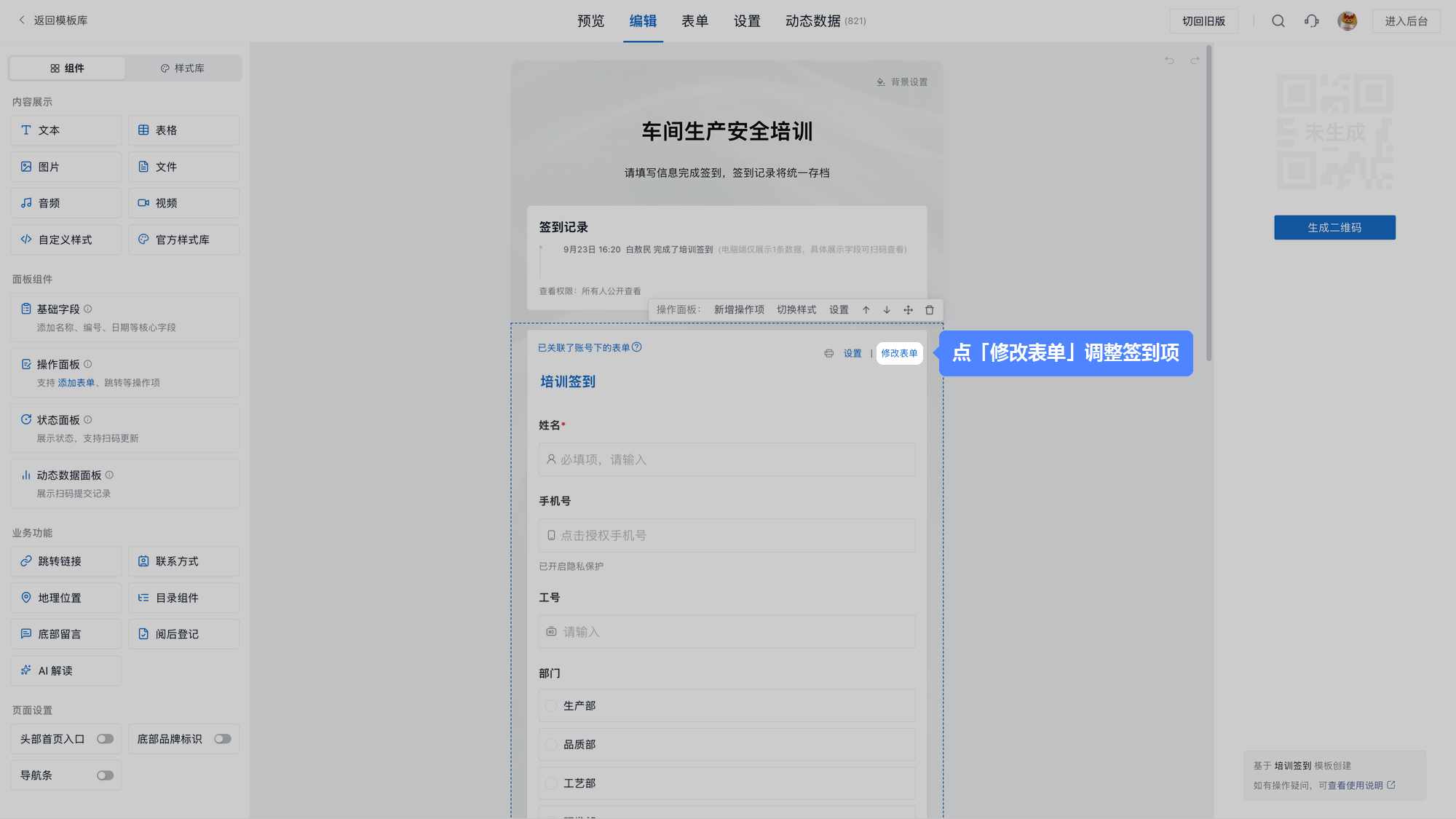Click 新增操作项 in panel toolbar
This screenshot has height=819, width=1456.
[x=739, y=310]
